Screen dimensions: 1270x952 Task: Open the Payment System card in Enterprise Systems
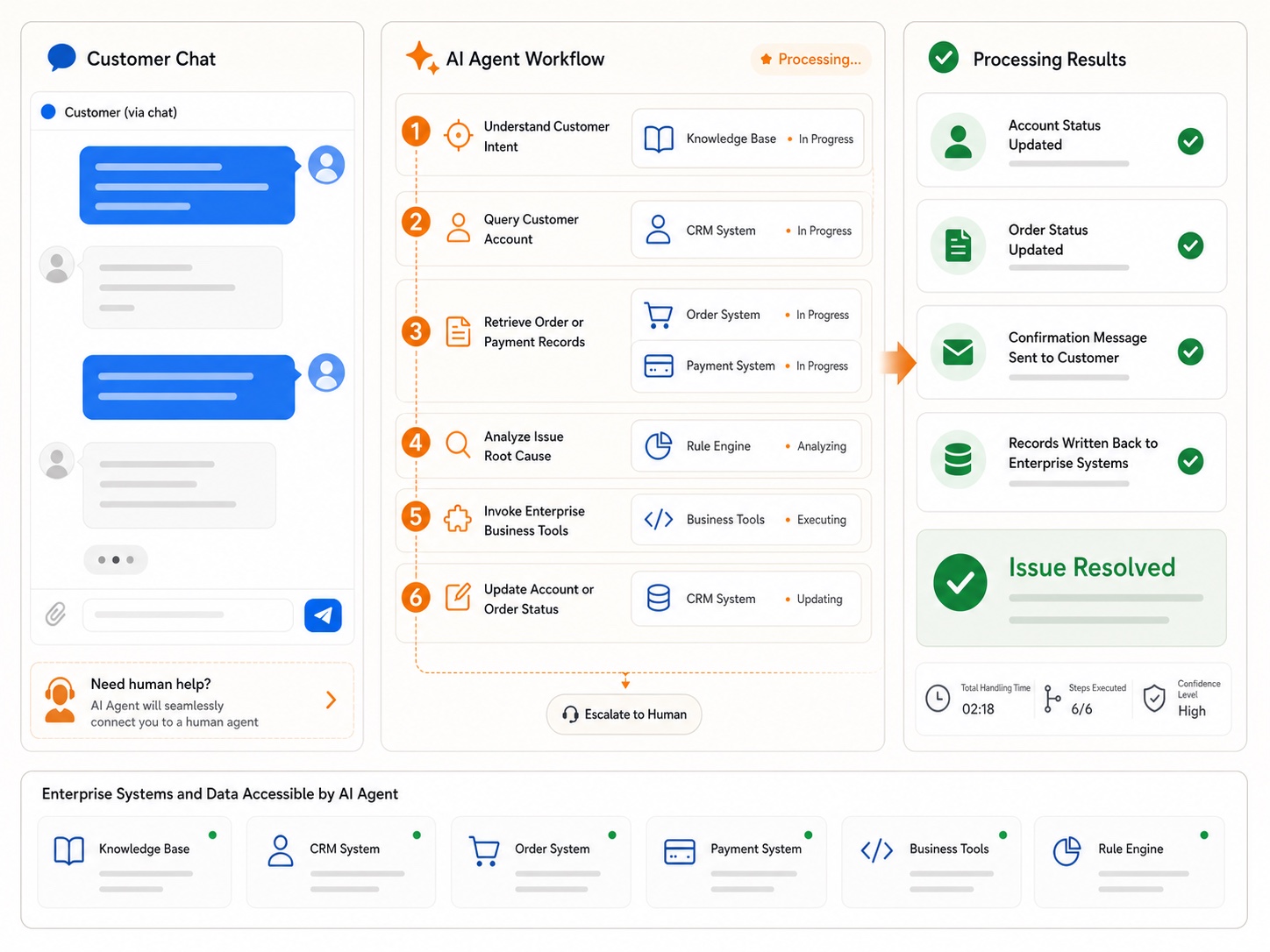pos(737,862)
